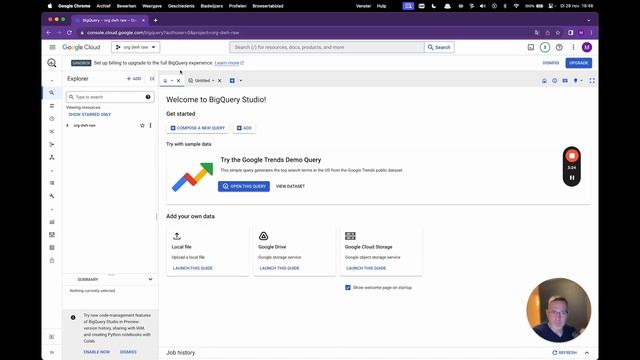Select the SQL workspace magnifier sidebar icon
640x360 pixels.
52,93
